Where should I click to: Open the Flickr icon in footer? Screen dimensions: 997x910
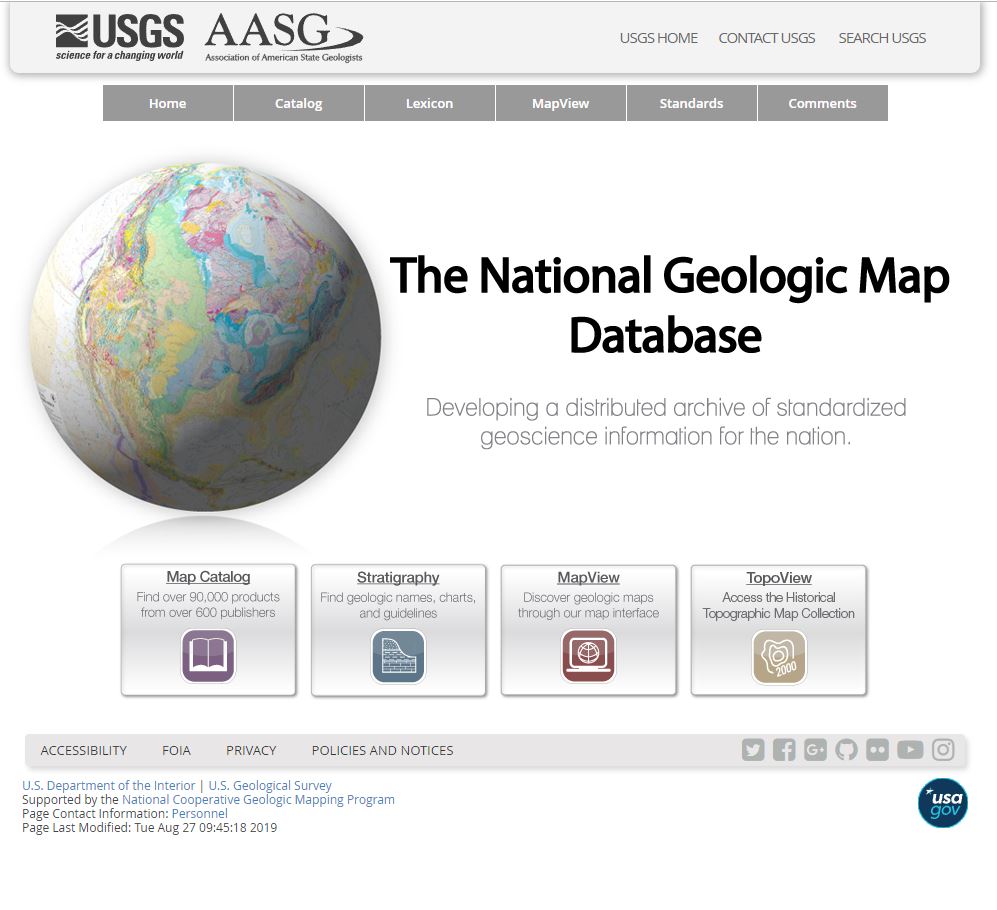pyautogui.click(x=877, y=750)
